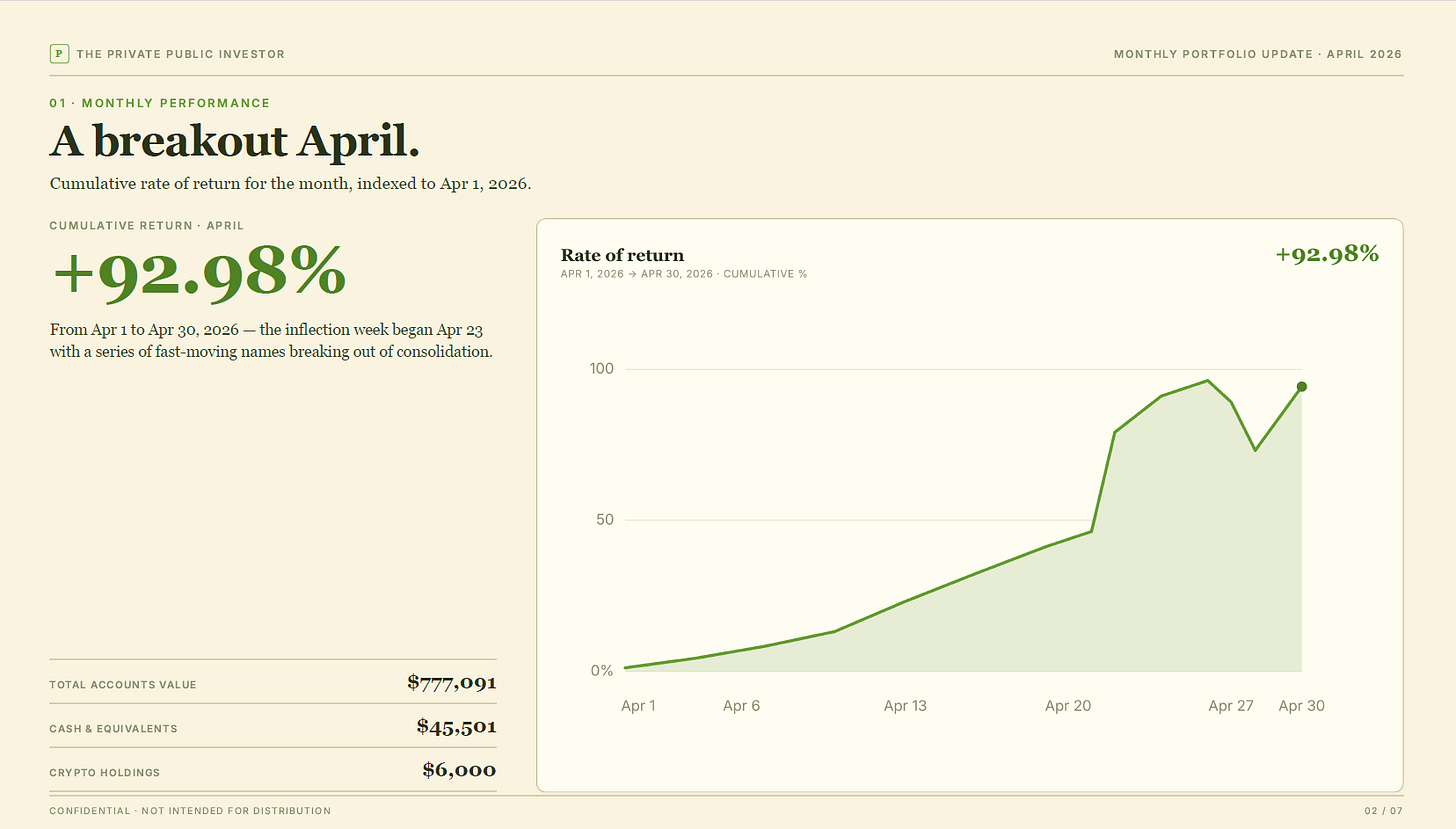Click the 'Confidential · Not intended for distribution' footer

190,811
